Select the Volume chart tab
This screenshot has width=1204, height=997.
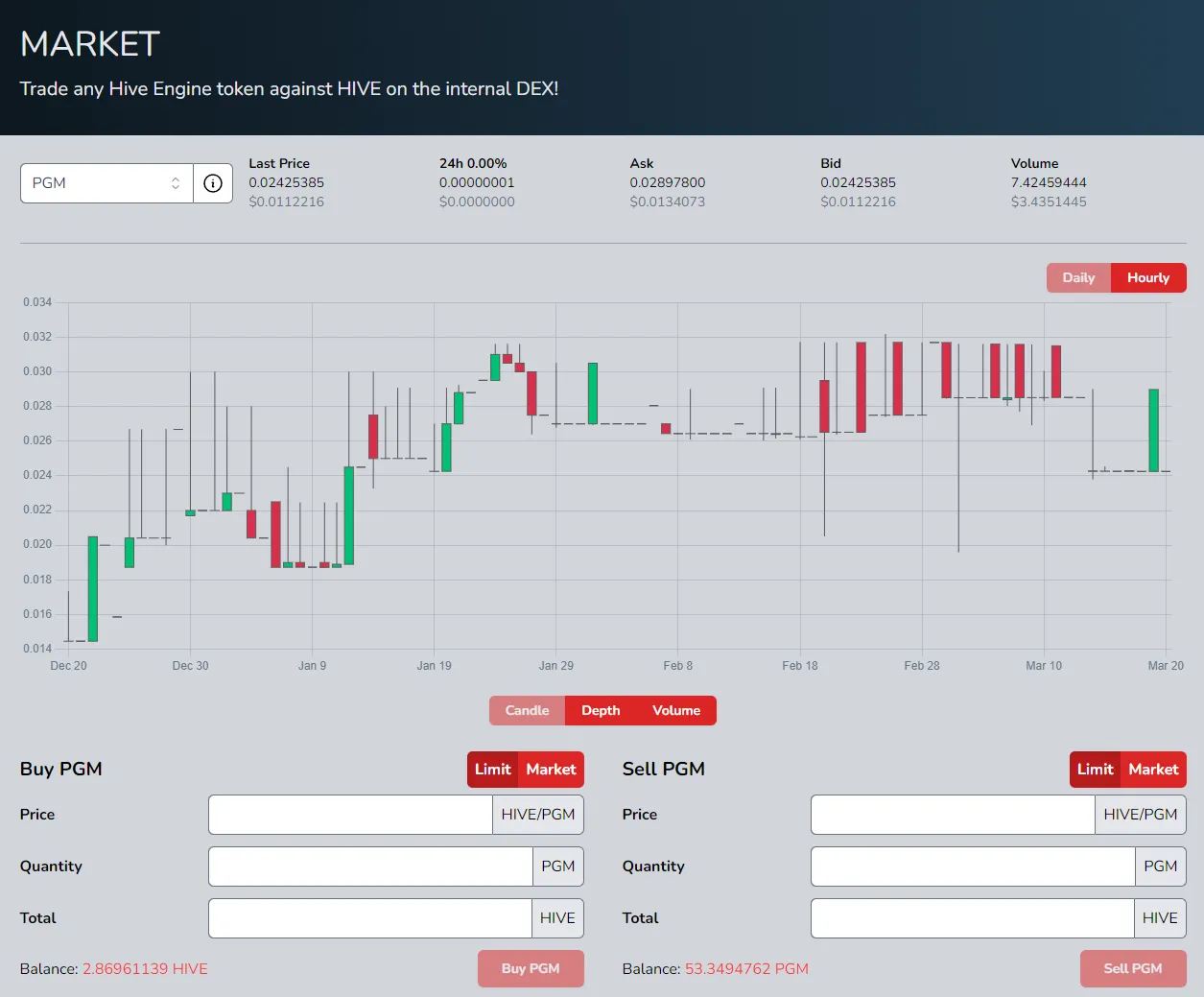(x=676, y=711)
